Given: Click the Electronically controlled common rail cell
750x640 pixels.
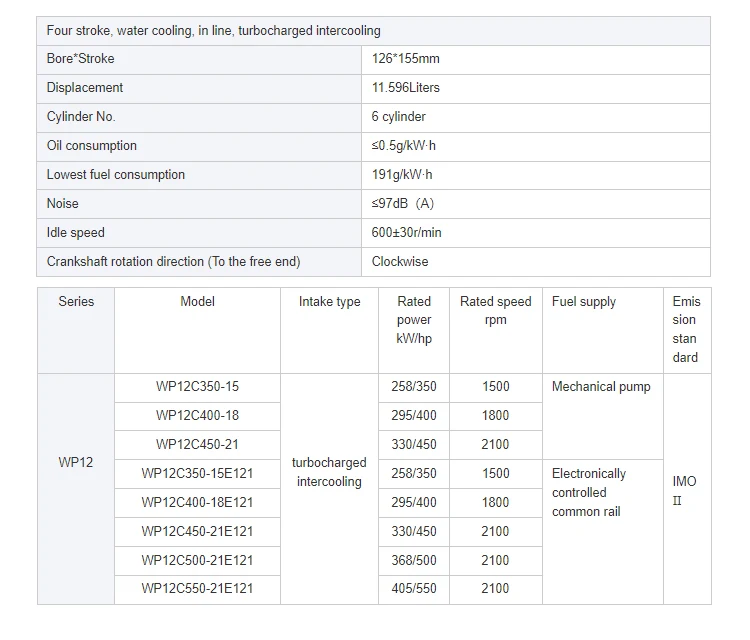Looking at the screenshot, I should (589, 493).
